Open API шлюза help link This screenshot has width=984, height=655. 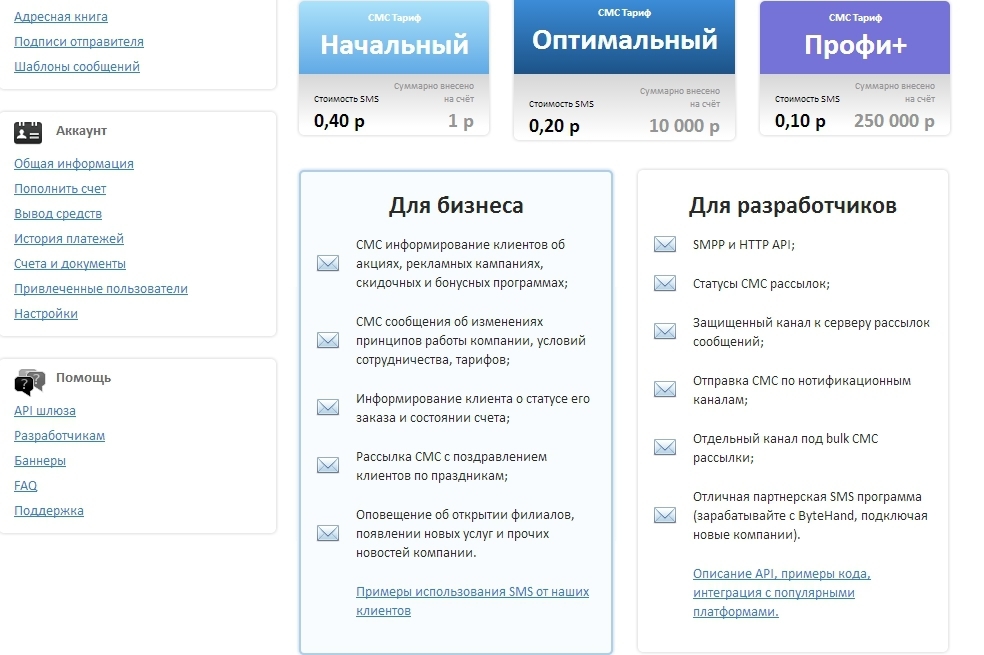(45, 411)
